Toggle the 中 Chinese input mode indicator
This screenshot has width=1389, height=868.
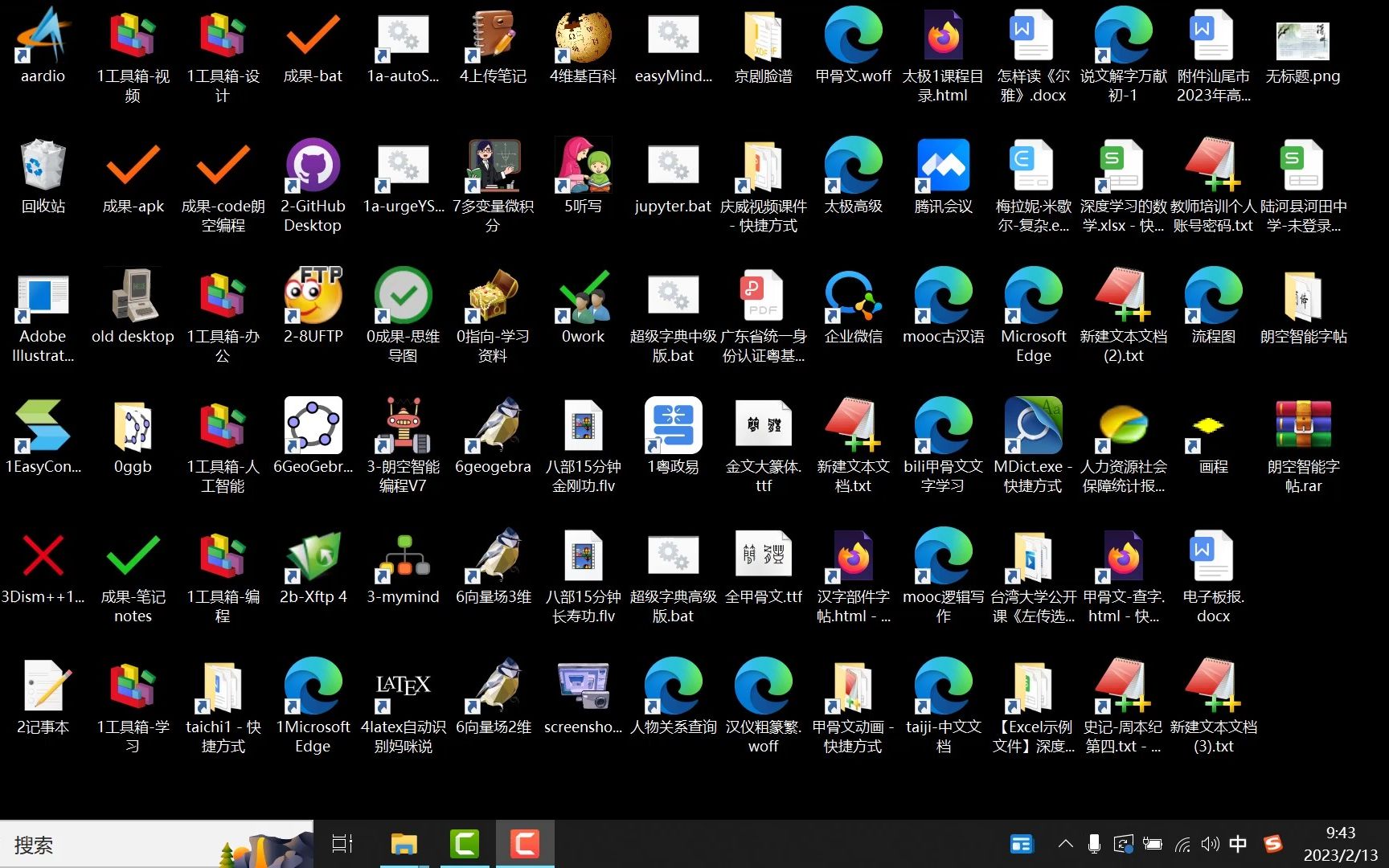click(x=1238, y=844)
